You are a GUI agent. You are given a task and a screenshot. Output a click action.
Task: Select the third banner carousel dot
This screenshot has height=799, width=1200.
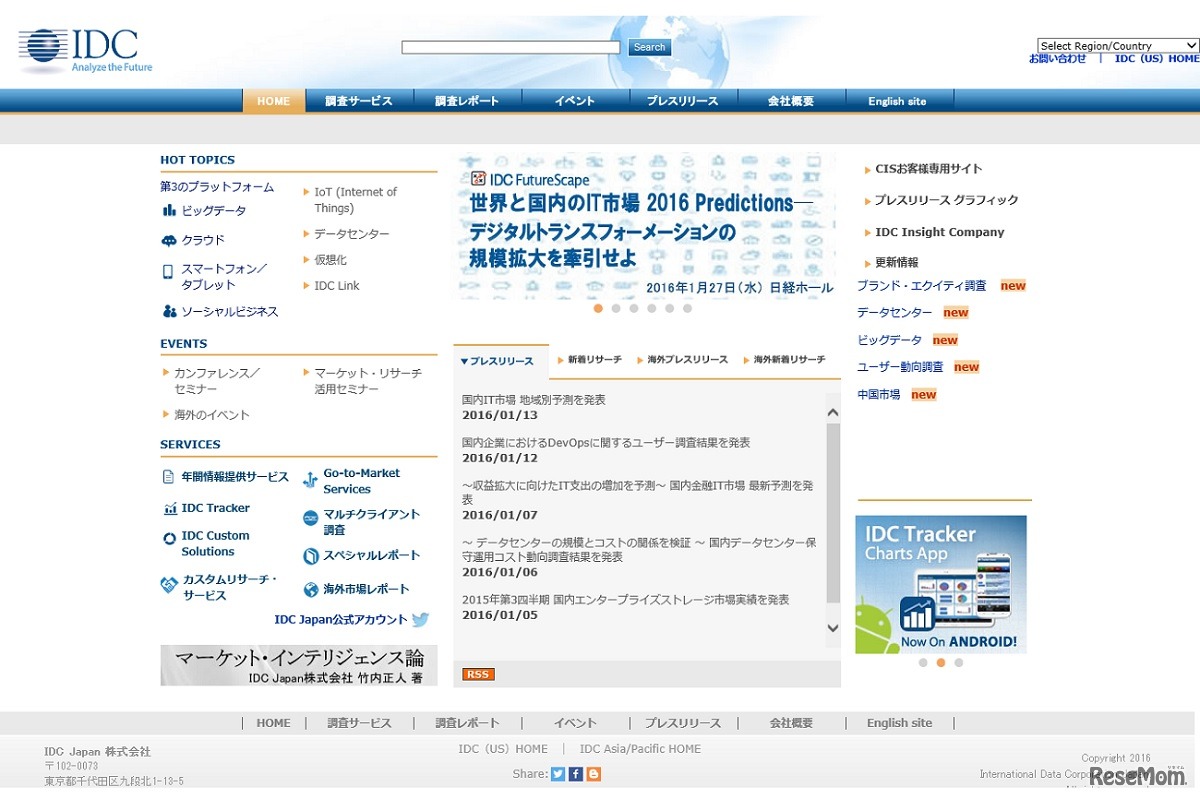[x=634, y=309]
